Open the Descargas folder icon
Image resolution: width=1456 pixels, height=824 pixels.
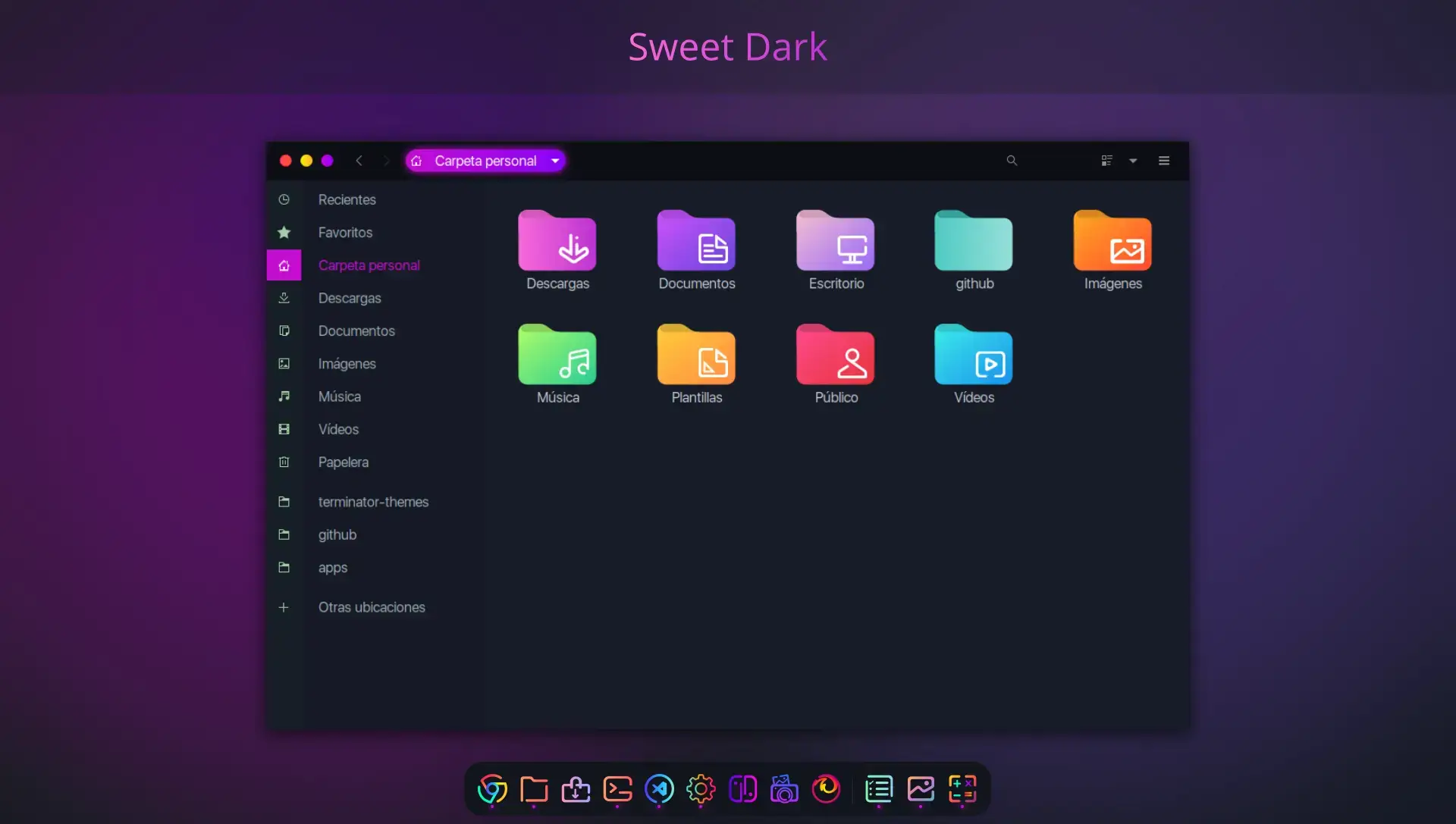(x=557, y=243)
